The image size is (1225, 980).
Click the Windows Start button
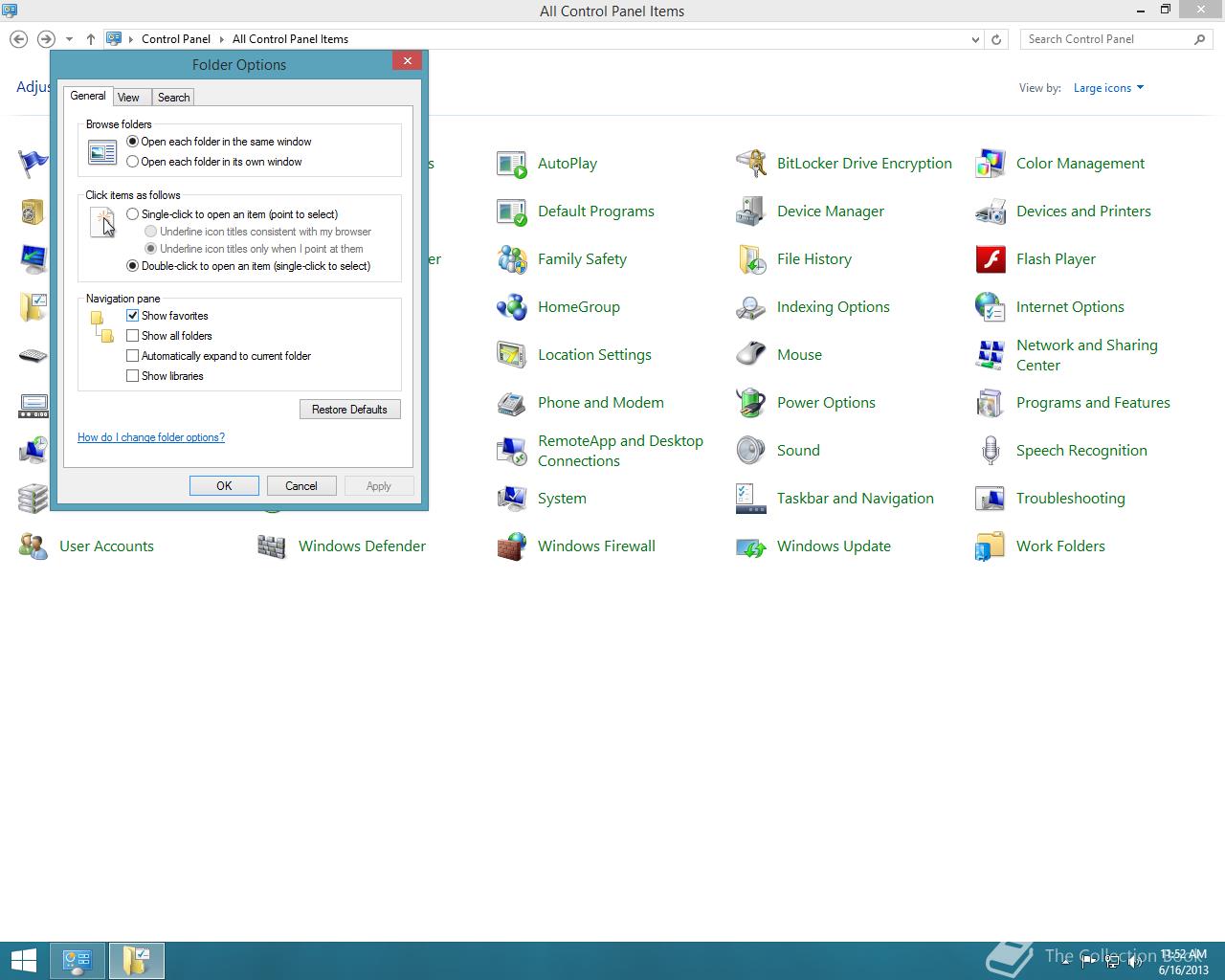coord(23,961)
